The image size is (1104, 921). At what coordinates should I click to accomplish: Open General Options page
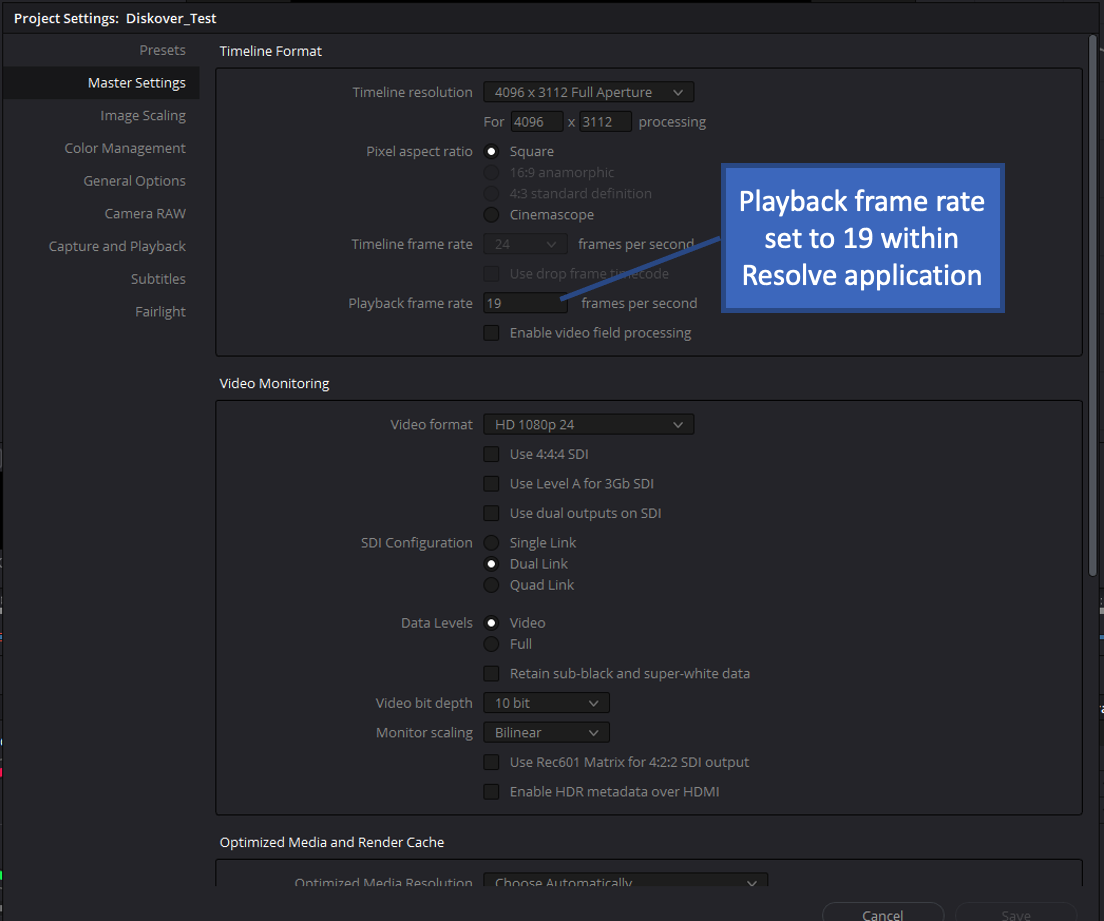coord(134,181)
